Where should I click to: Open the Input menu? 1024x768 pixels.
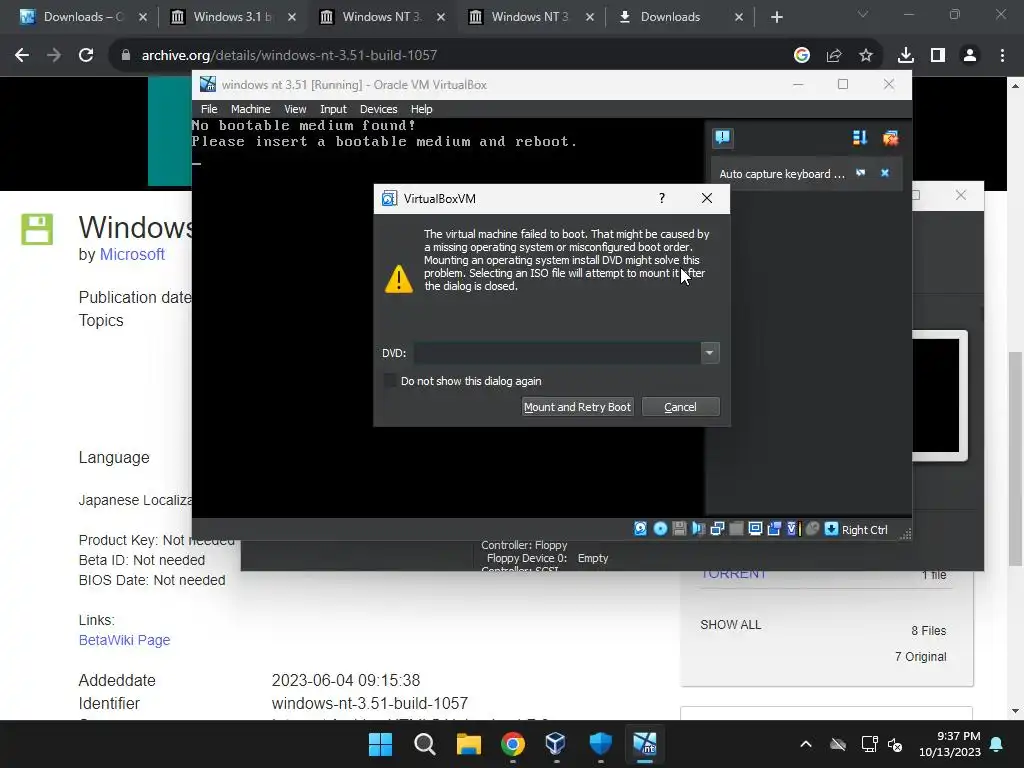pyautogui.click(x=333, y=109)
